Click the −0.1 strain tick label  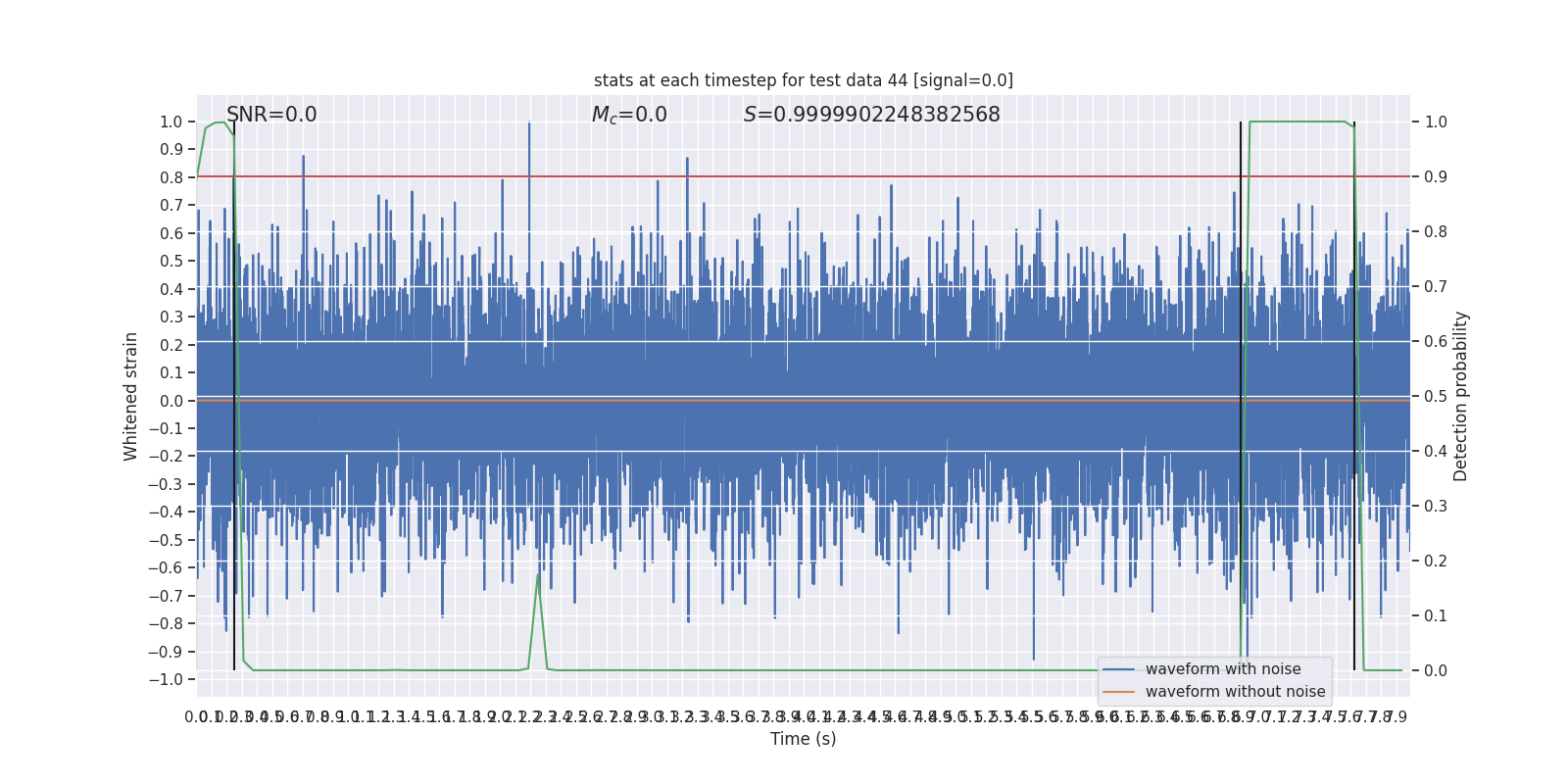click(x=166, y=428)
